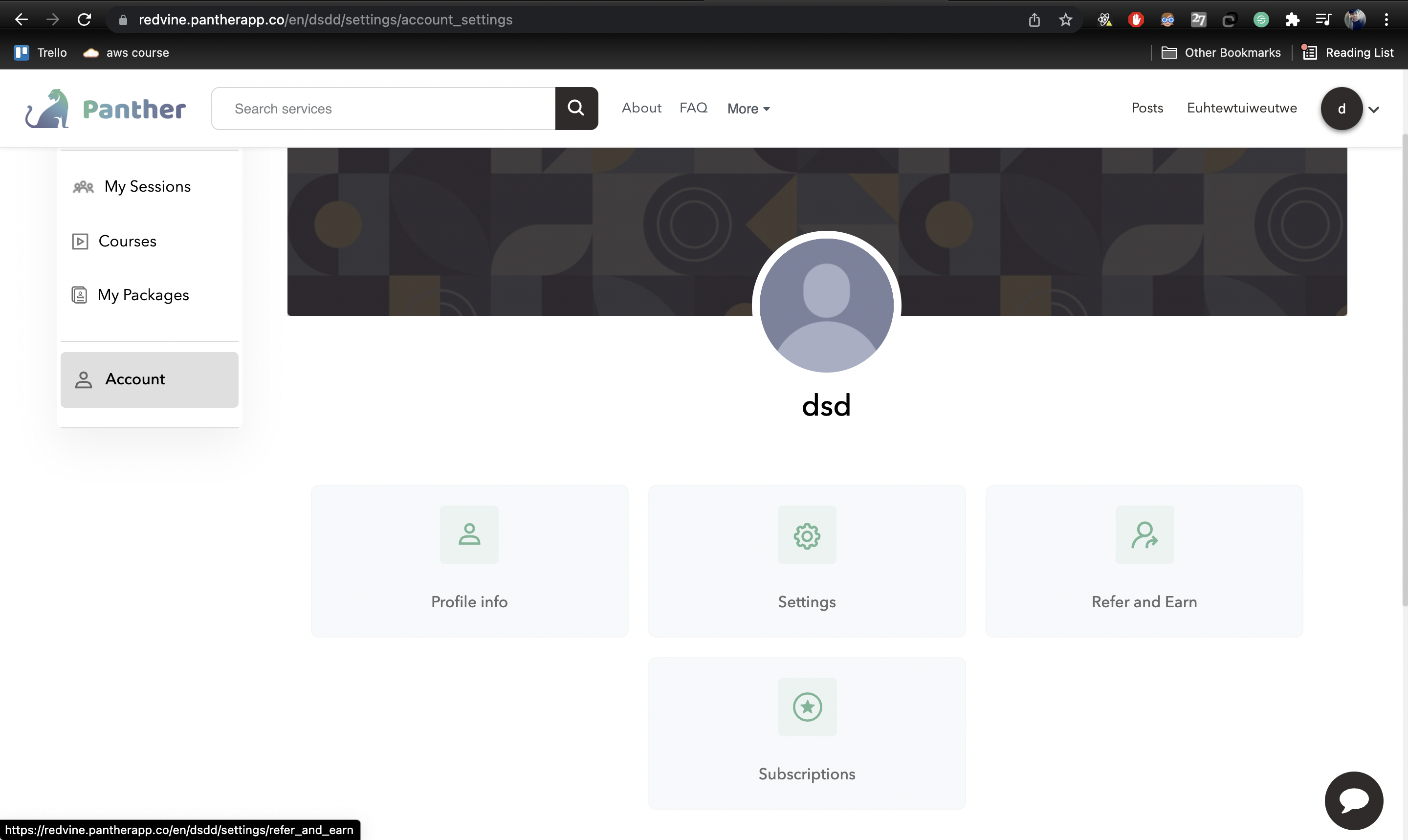Open the Profile info card

point(469,561)
